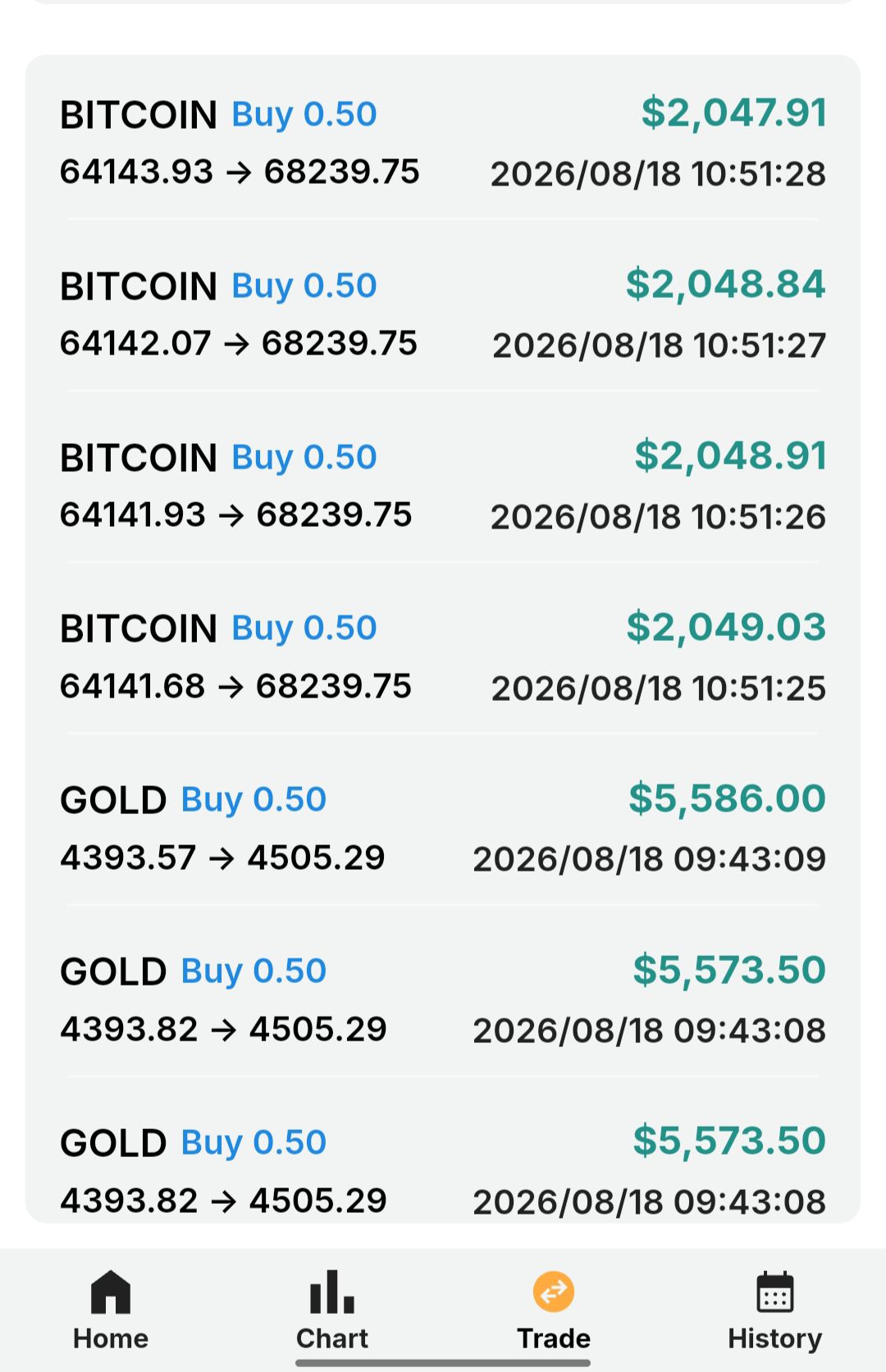The image size is (886, 1372).
Task: Tap the 64142.07 → 68239.75 price range
Action: point(239,343)
